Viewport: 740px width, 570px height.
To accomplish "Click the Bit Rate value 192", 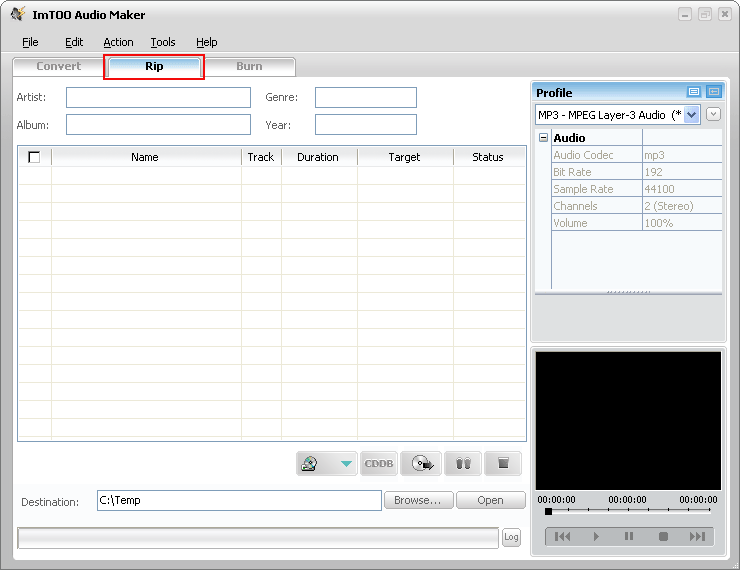I will [x=682, y=172].
